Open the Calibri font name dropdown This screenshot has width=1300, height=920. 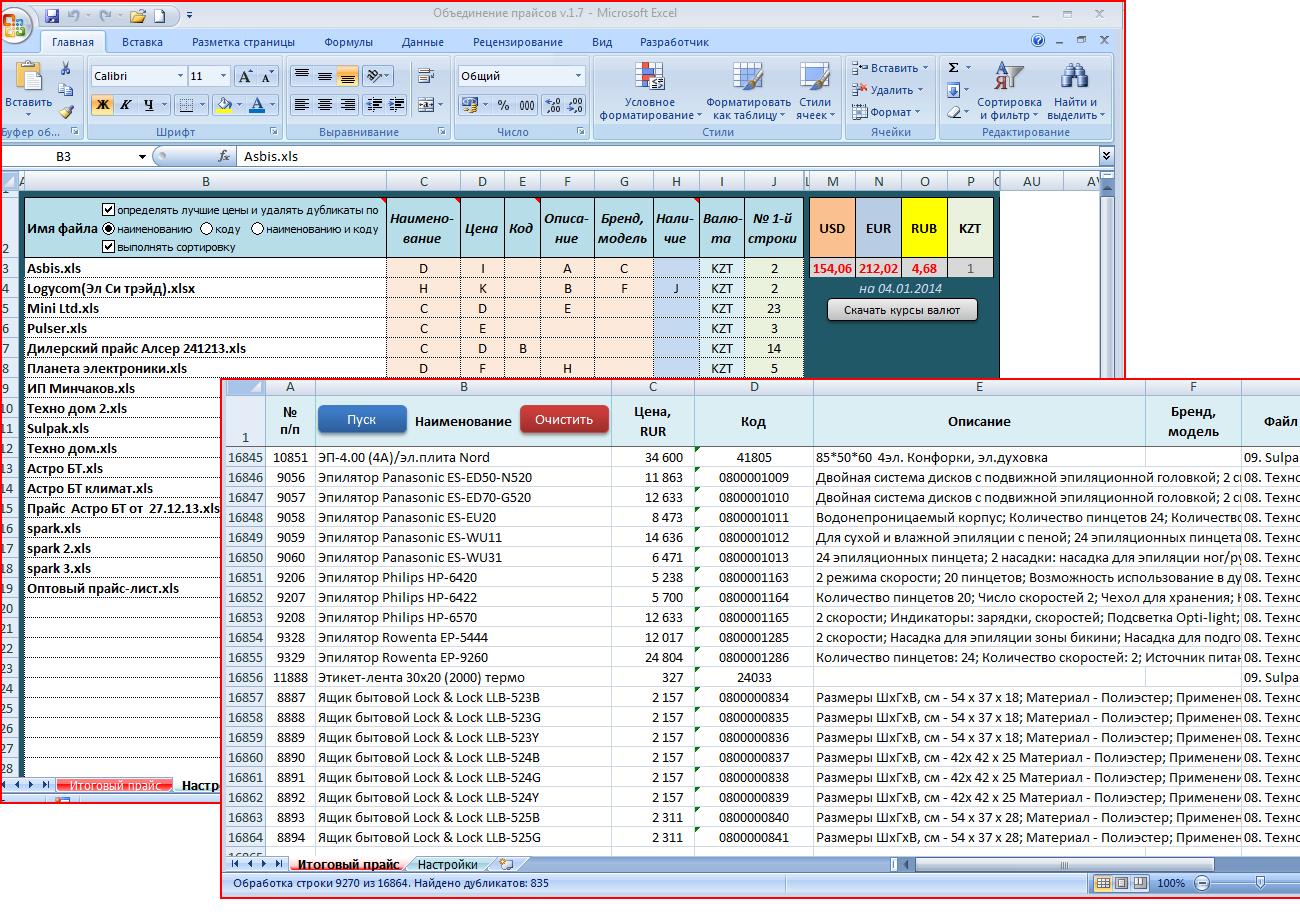point(180,76)
